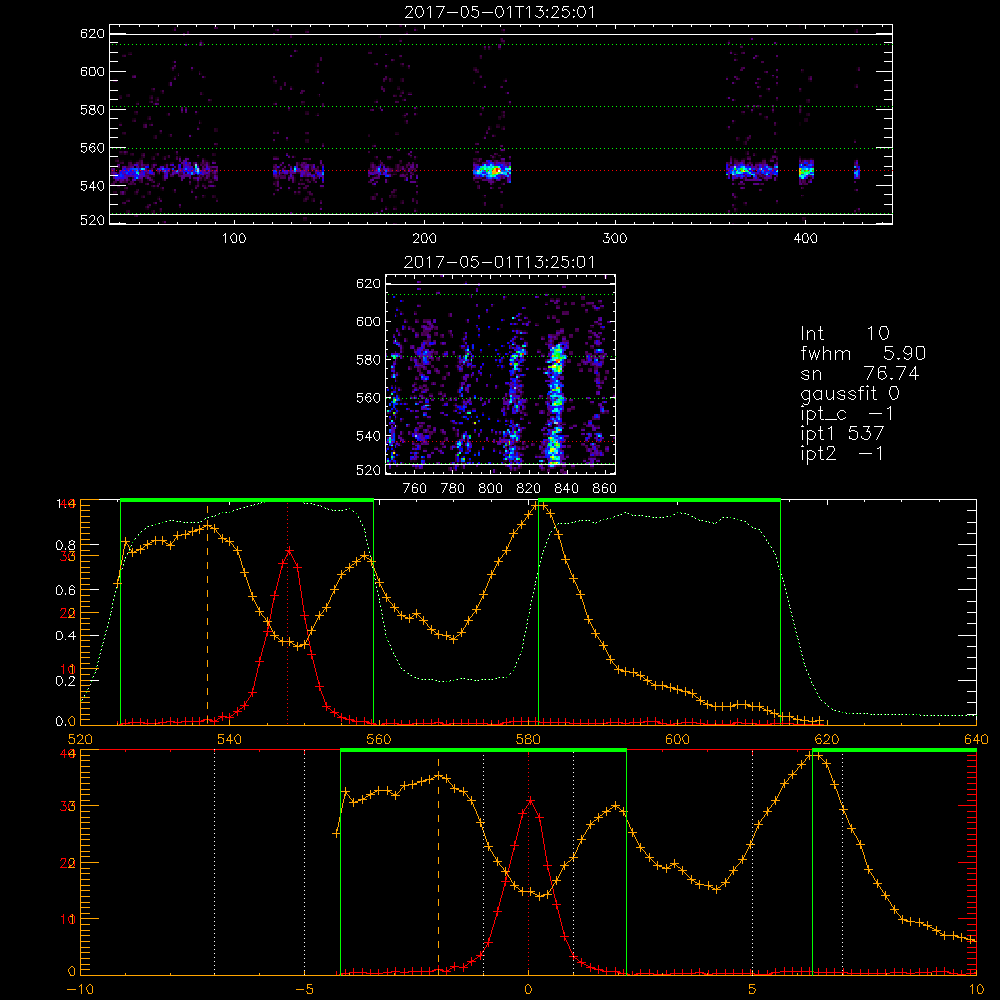Click the 'ipt1 537' label

coord(842,434)
